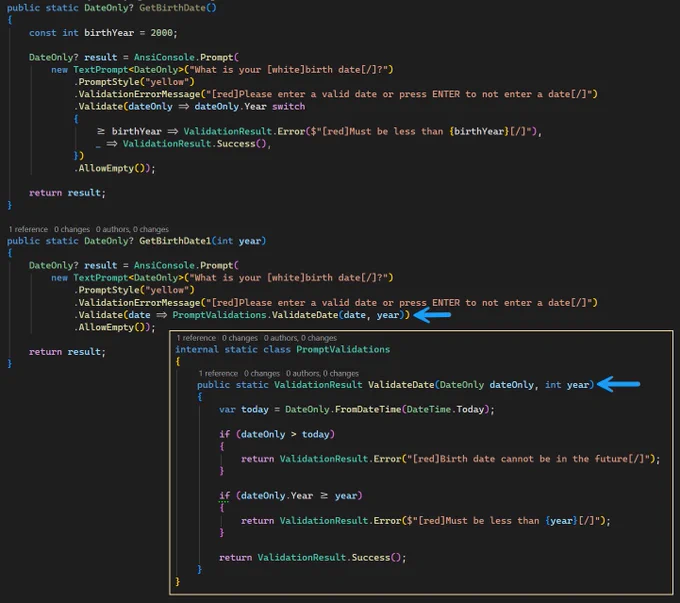Click "int year" parameter of GetBirthDate1

click(239, 241)
